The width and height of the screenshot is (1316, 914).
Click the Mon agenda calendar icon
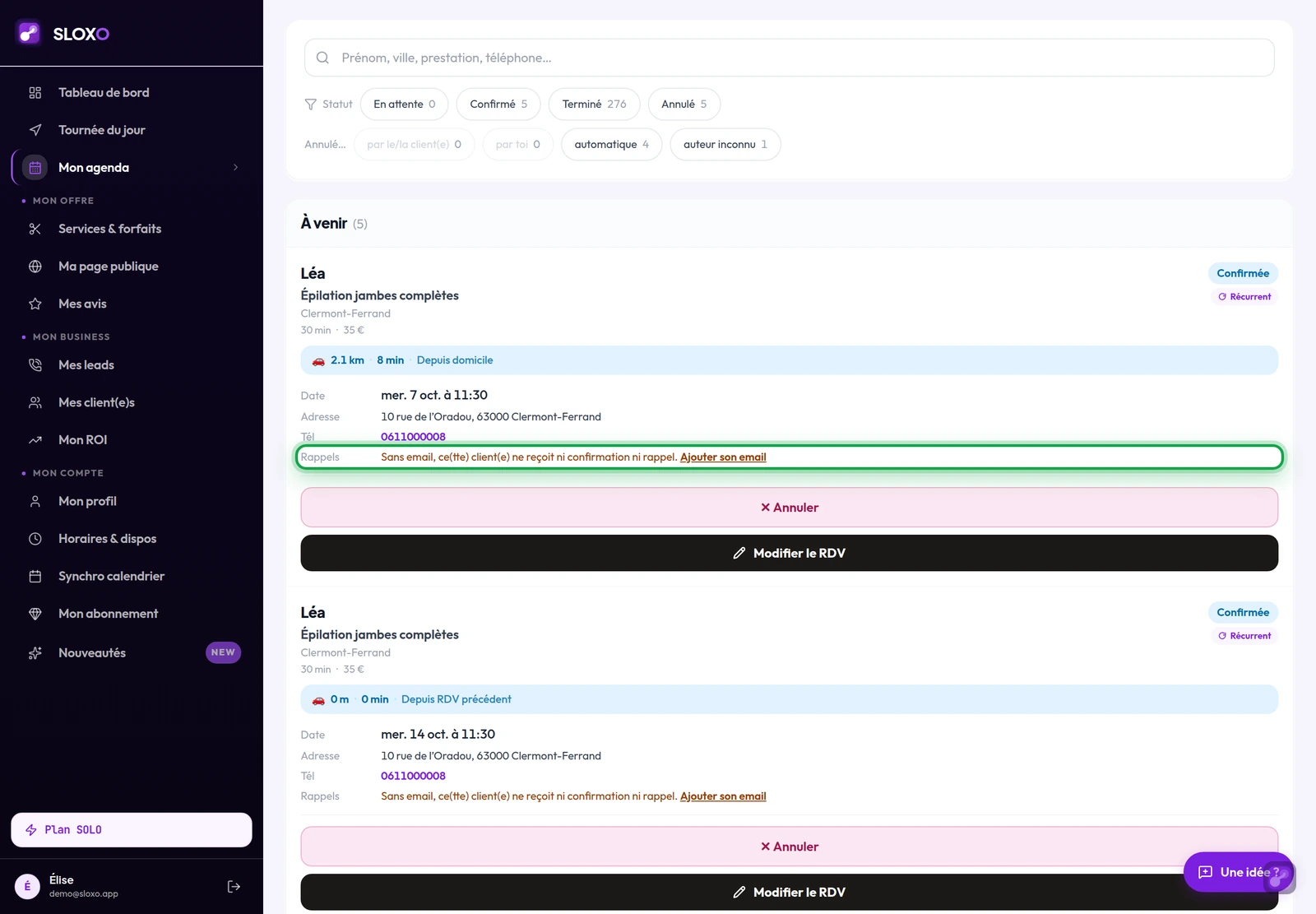[x=35, y=168]
